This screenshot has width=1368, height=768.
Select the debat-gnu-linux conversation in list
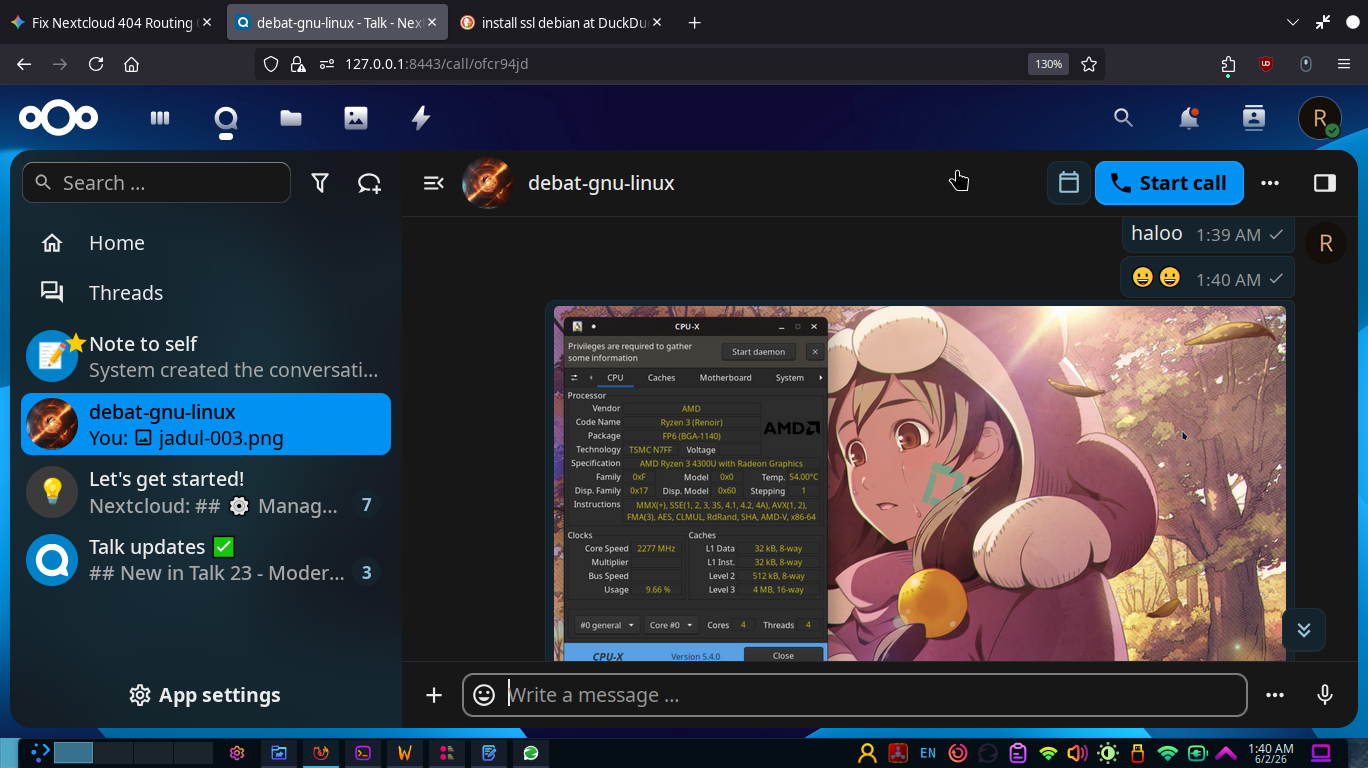coord(206,424)
